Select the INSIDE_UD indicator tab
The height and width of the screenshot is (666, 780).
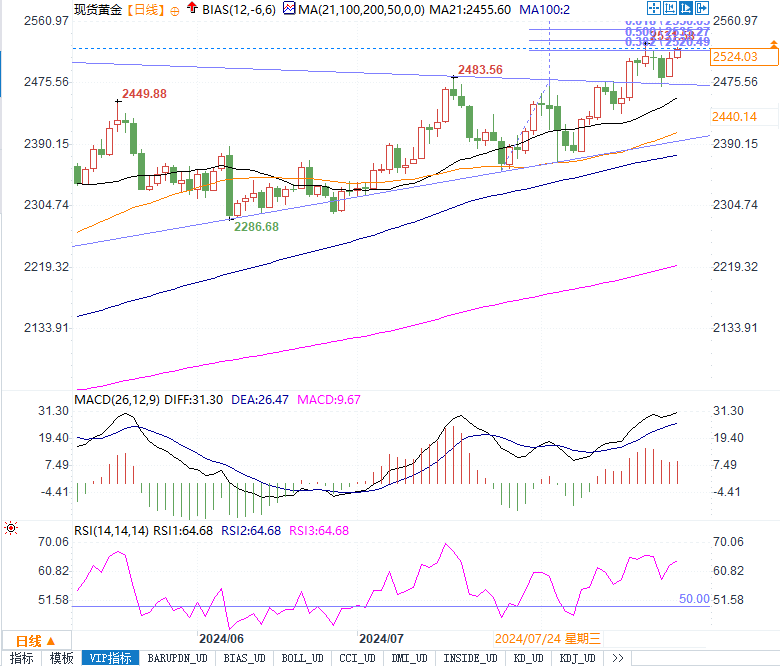470,658
